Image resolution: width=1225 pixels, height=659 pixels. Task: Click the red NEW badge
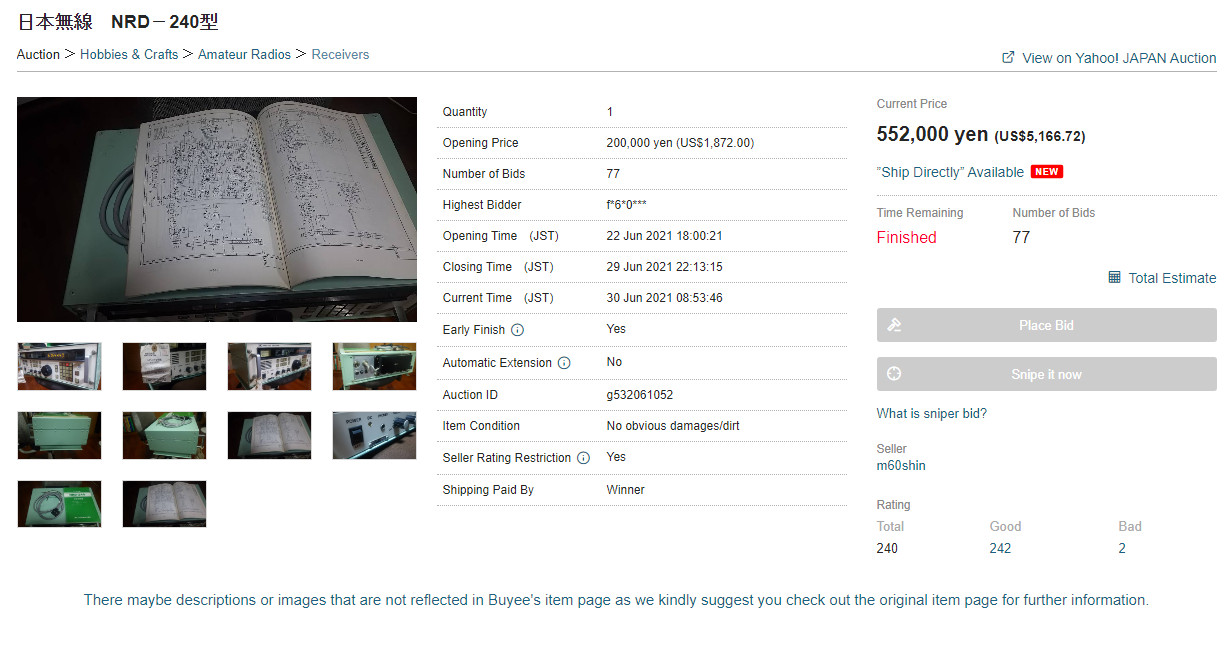point(1047,172)
